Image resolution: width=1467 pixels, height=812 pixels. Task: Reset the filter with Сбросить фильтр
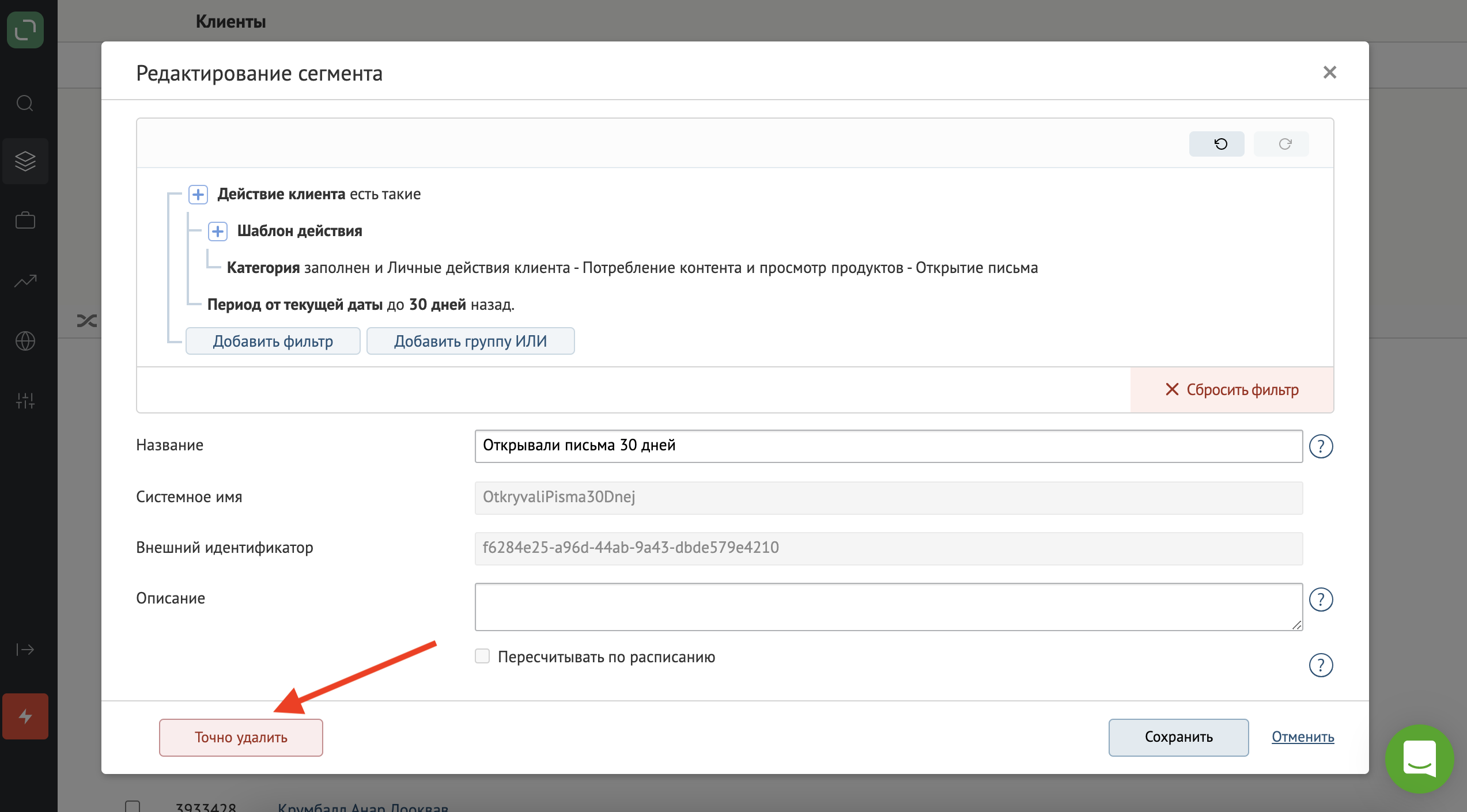click(1232, 390)
